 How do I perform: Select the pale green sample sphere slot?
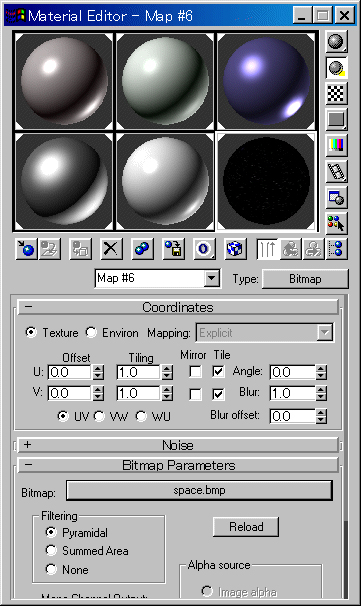pyautogui.click(x=165, y=81)
